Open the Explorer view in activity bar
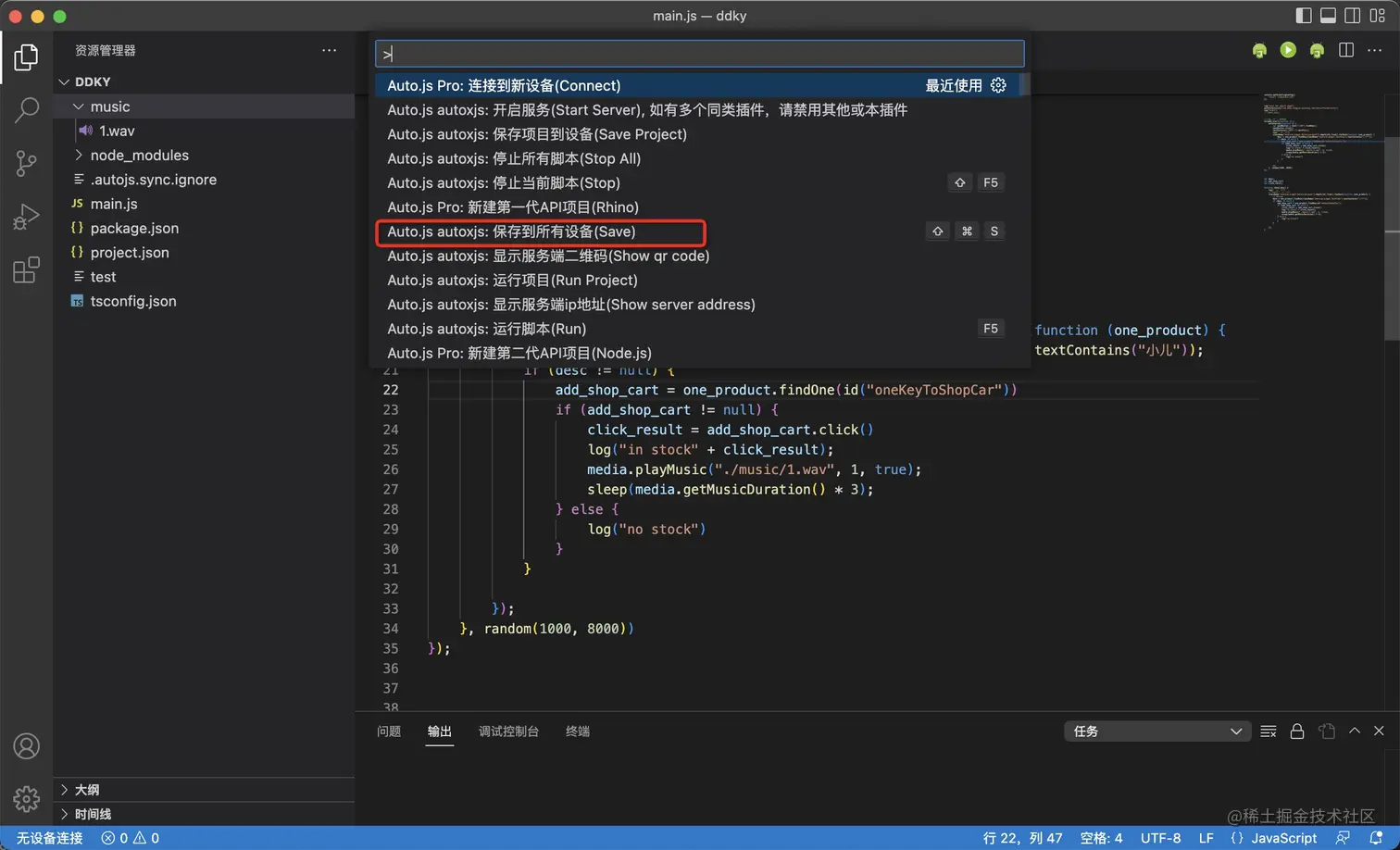1400x850 pixels. [x=27, y=57]
